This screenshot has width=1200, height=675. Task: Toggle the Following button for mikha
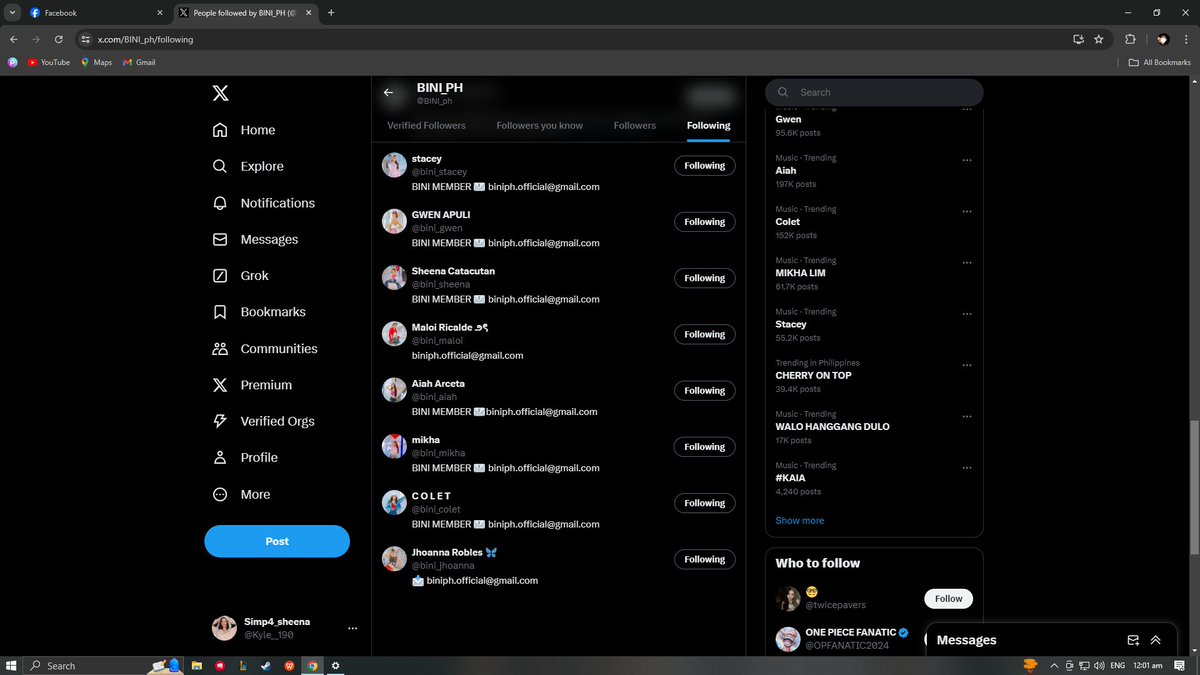[705, 447]
